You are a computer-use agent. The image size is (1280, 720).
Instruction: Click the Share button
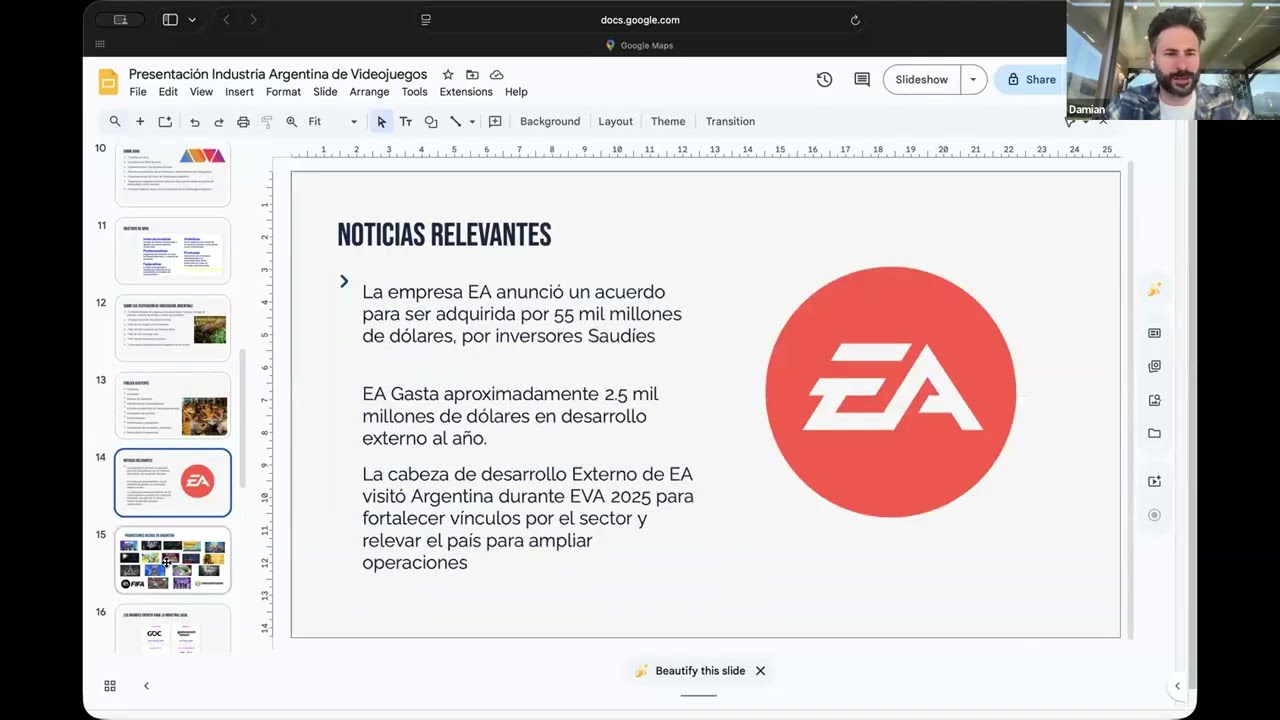click(1031, 79)
